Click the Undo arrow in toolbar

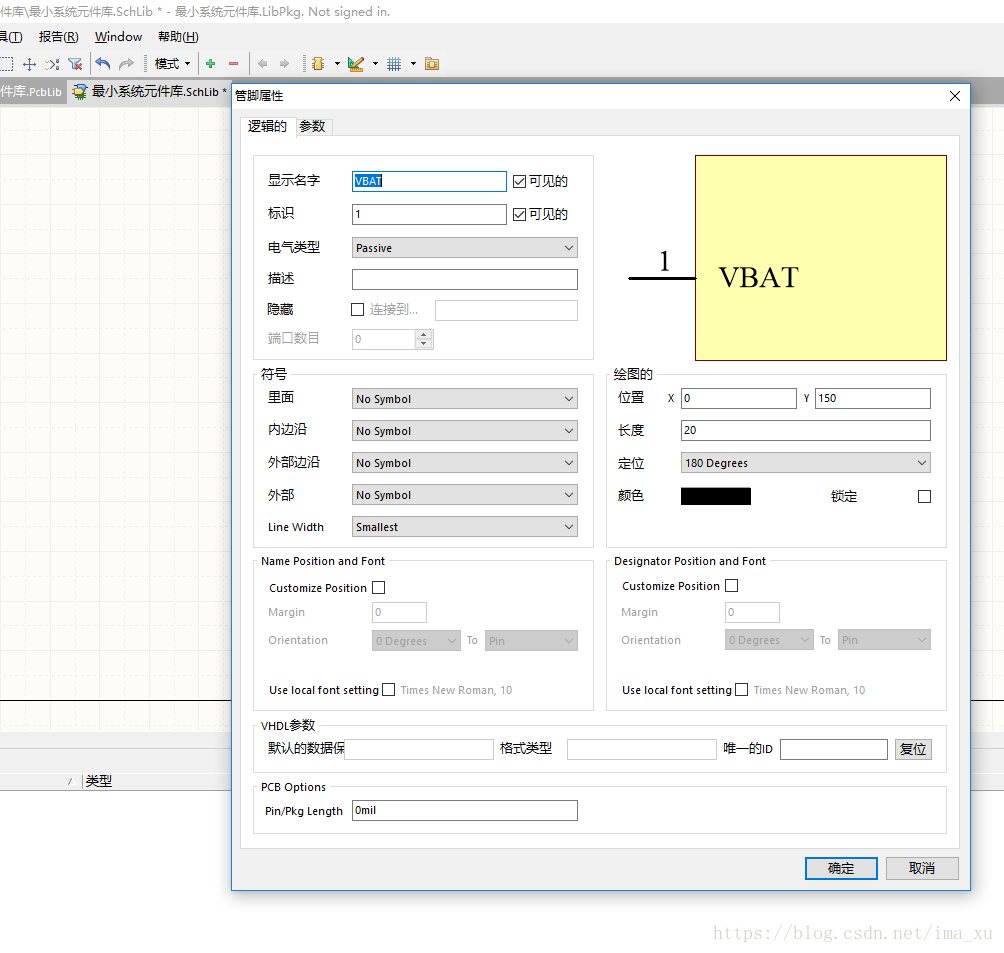click(x=102, y=64)
